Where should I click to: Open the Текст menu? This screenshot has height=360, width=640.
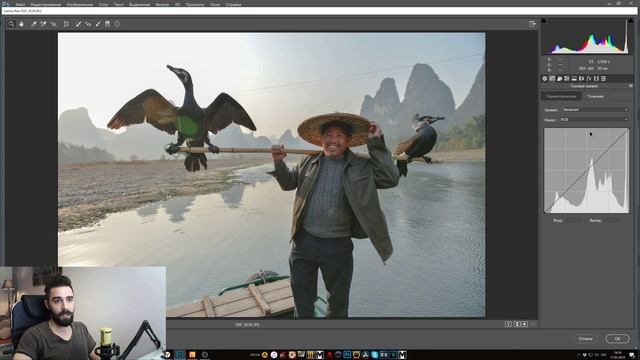(x=119, y=4)
